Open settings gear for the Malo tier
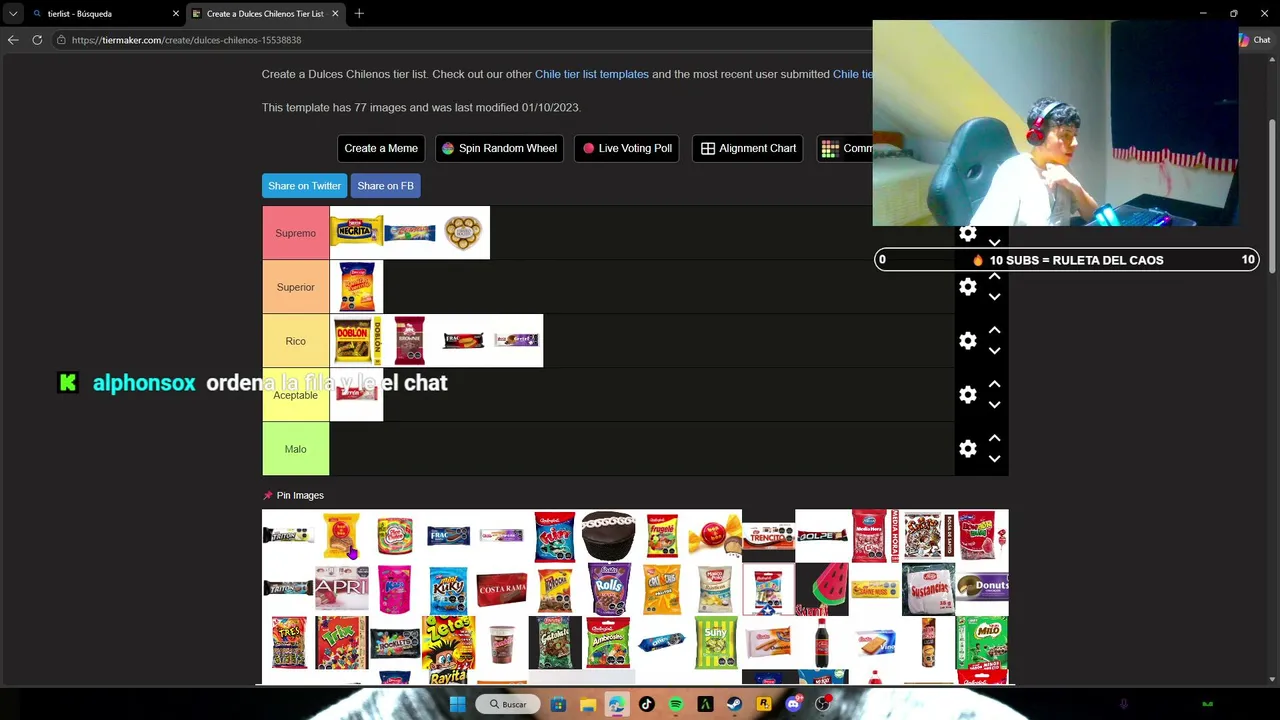The width and height of the screenshot is (1280, 720). pyautogui.click(x=967, y=449)
